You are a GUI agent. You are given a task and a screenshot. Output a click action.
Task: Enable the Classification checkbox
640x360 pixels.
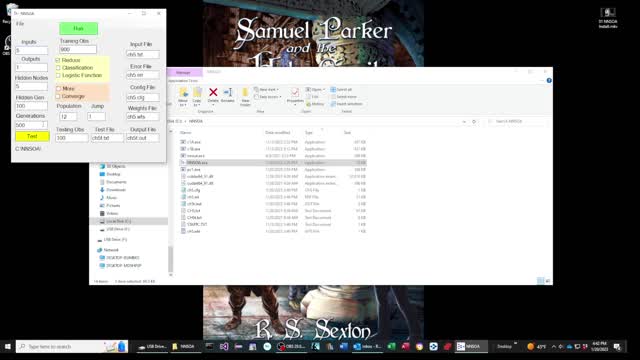[x=58, y=68]
